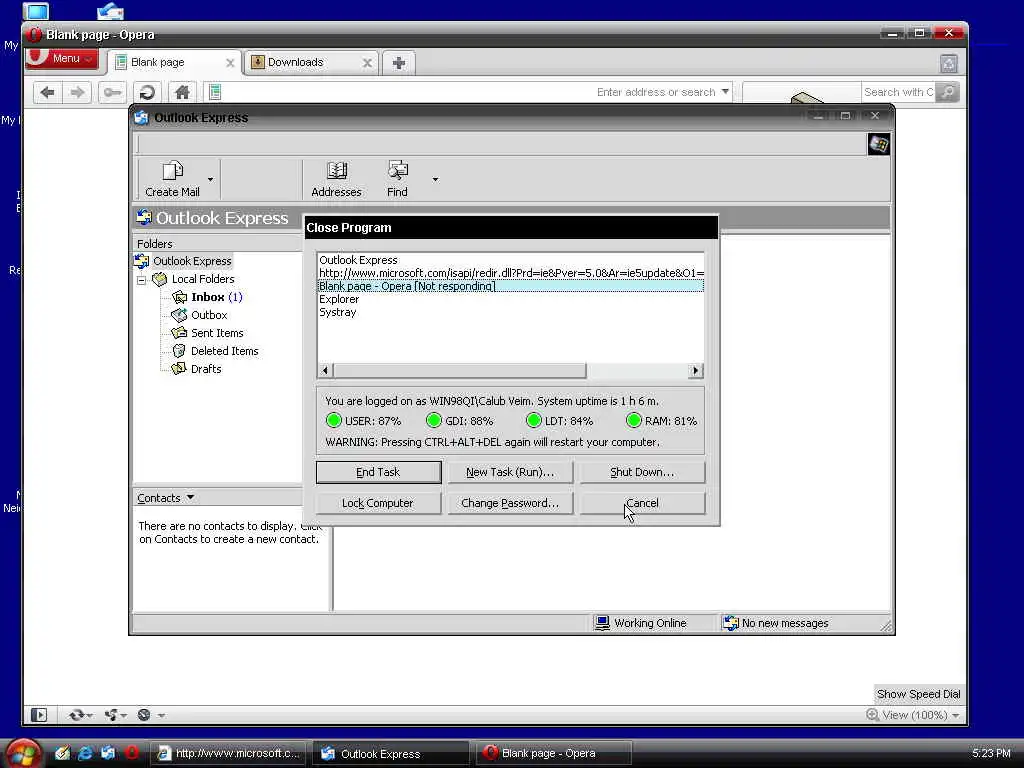Close the Downloads tab
1024x768 pixels.
tap(367, 63)
